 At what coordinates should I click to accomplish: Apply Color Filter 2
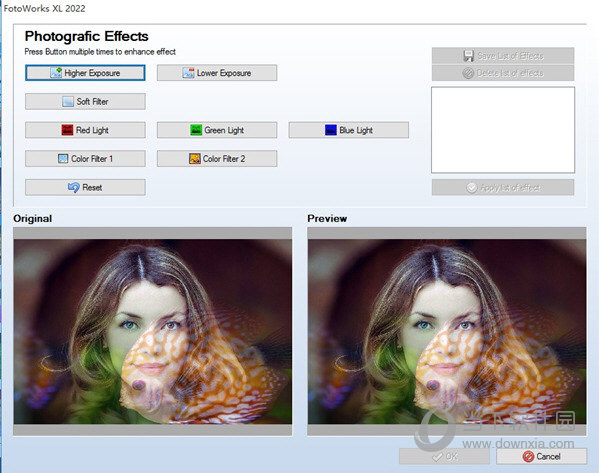pyautogui.click(x=217, y=159)
